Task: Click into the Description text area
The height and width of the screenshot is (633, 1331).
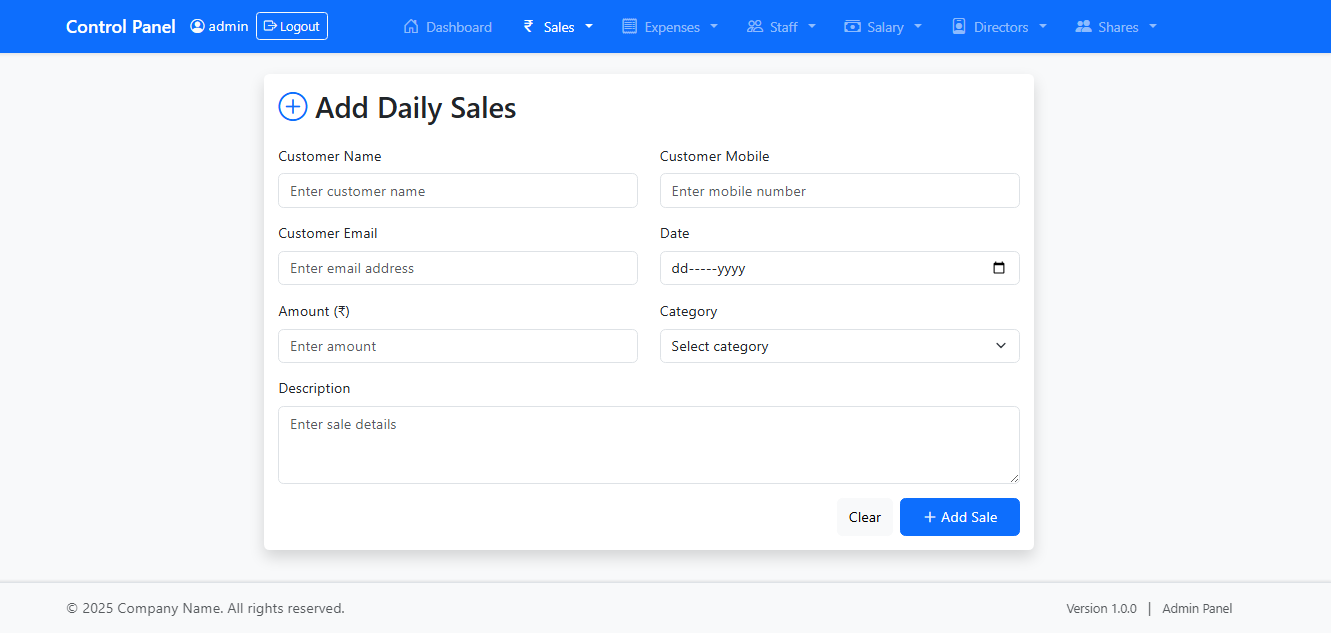Action: 648,445
